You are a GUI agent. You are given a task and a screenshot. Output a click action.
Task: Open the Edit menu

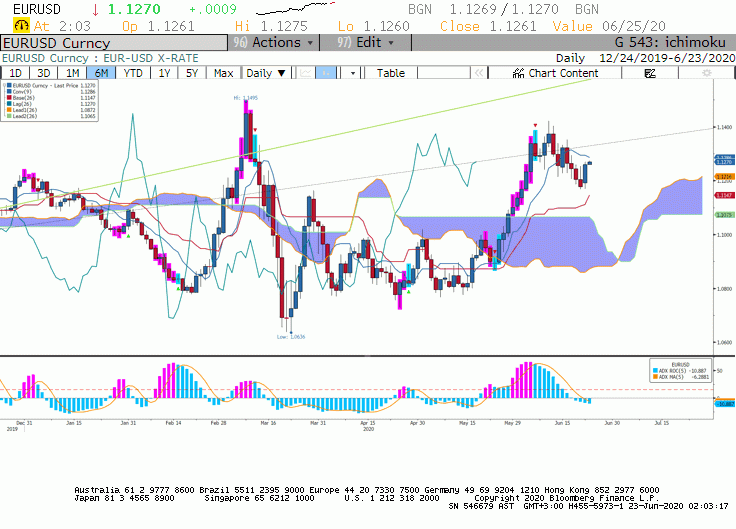(366, 43)
